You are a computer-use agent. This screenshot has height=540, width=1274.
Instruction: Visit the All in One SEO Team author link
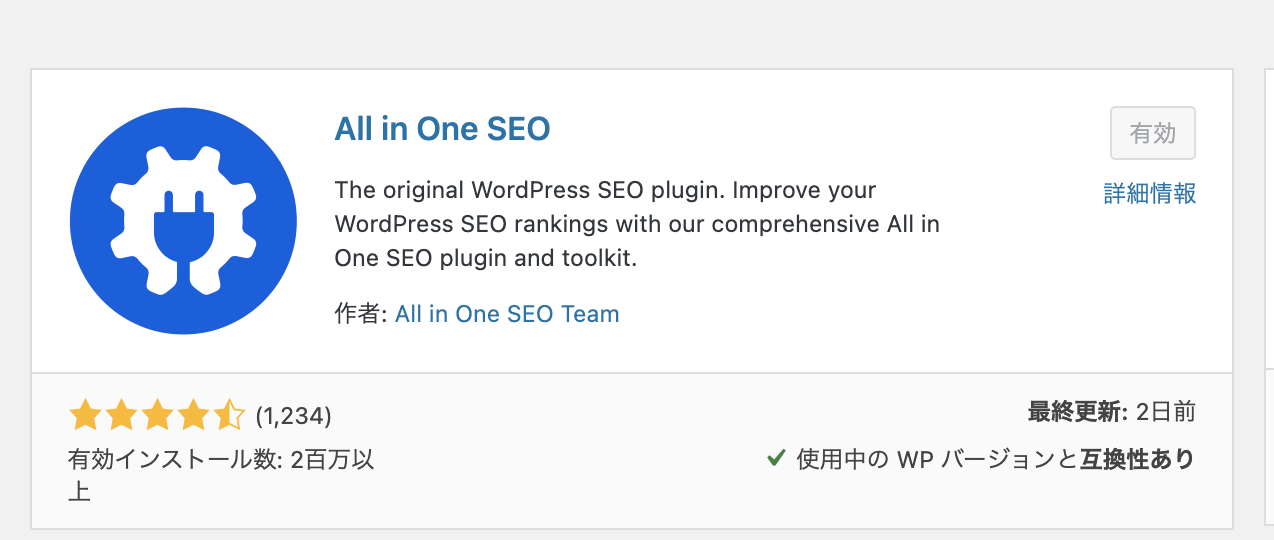tap(507, 314)
